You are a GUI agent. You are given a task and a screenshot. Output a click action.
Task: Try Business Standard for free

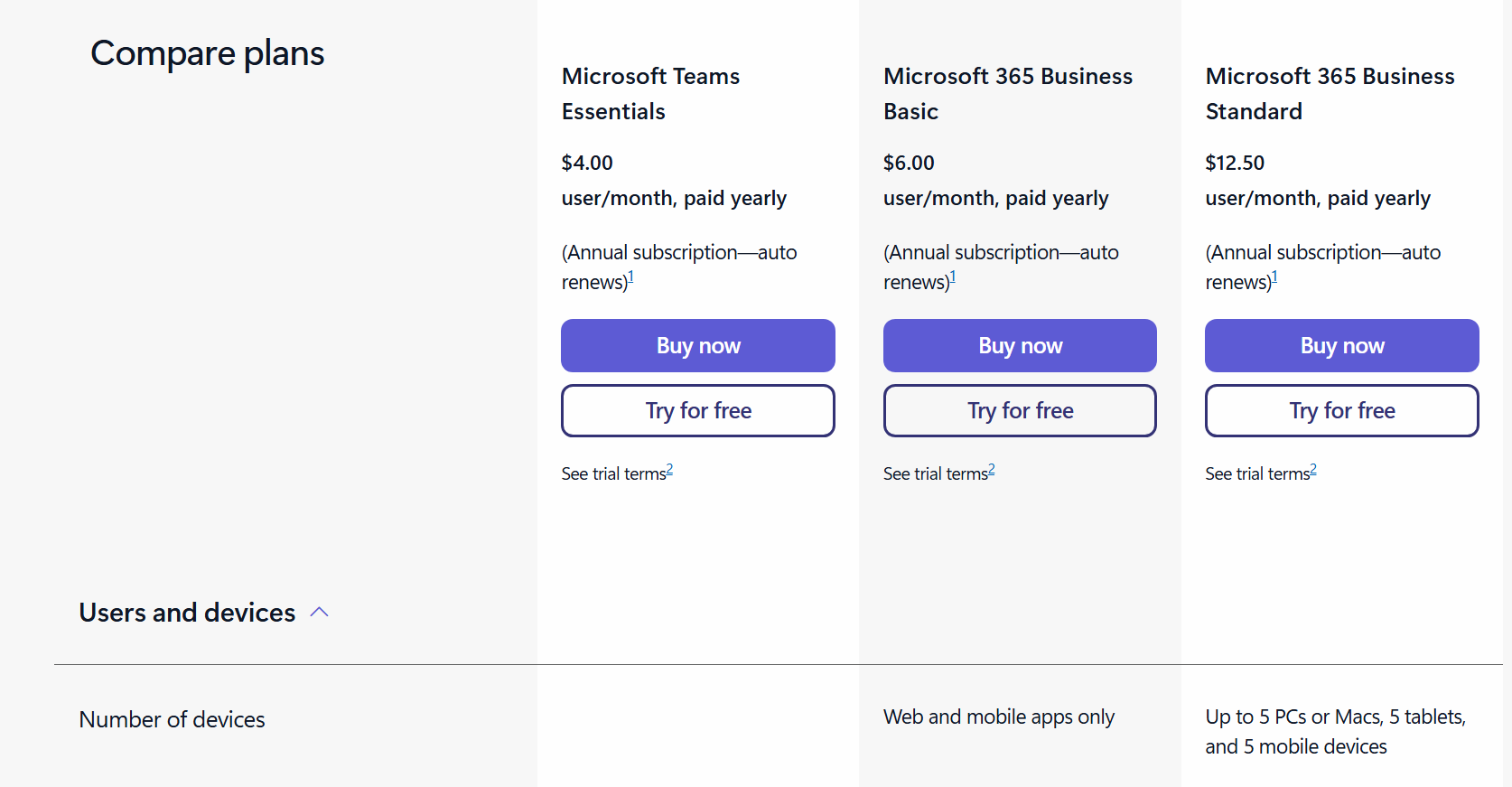pyautogui.click(x=1341, y=411)
